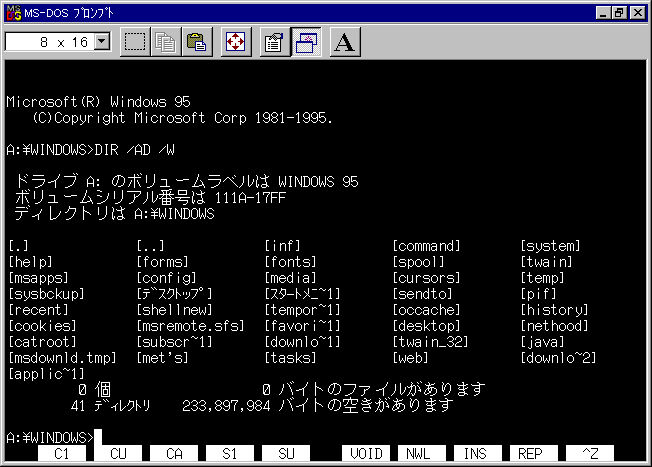Click the [spool] directory entry
This screenshot has width=652, height=467.
point(418,262)
